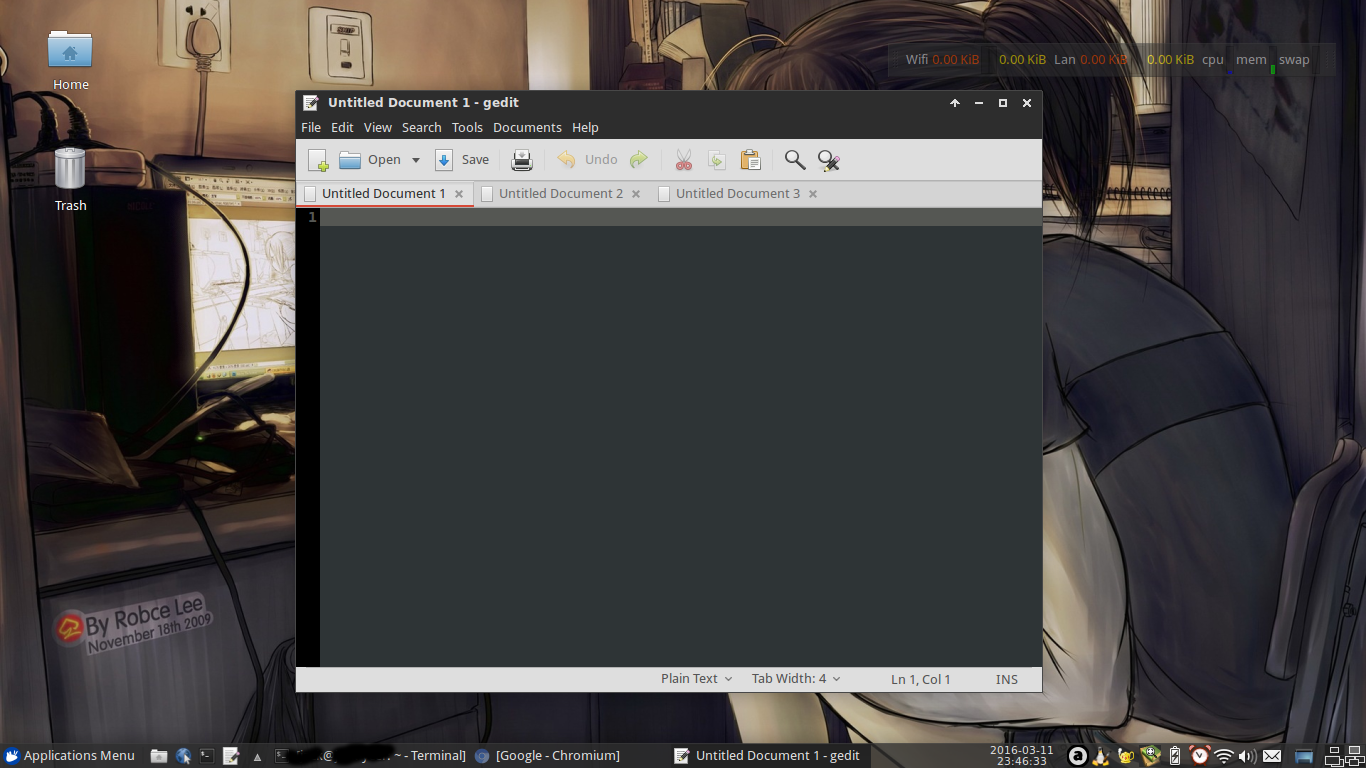1366x768 pixels.
Task: Open the Plain Text language selector
Action: point(694,678)
